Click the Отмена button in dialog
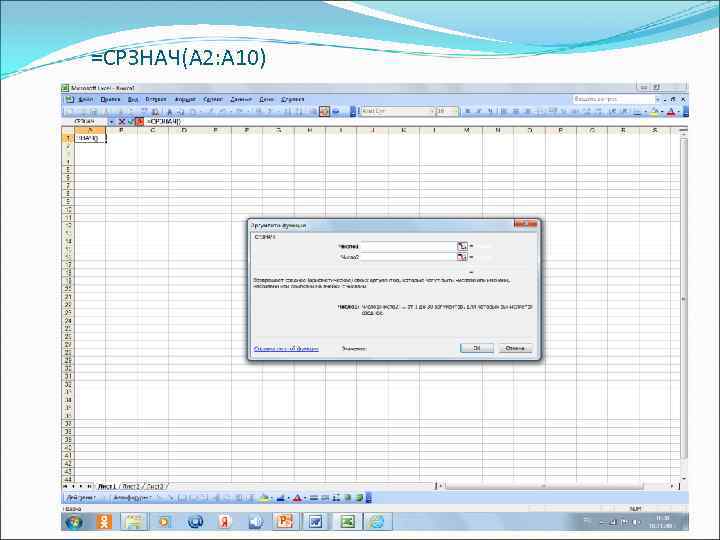 tap(515, 348)
